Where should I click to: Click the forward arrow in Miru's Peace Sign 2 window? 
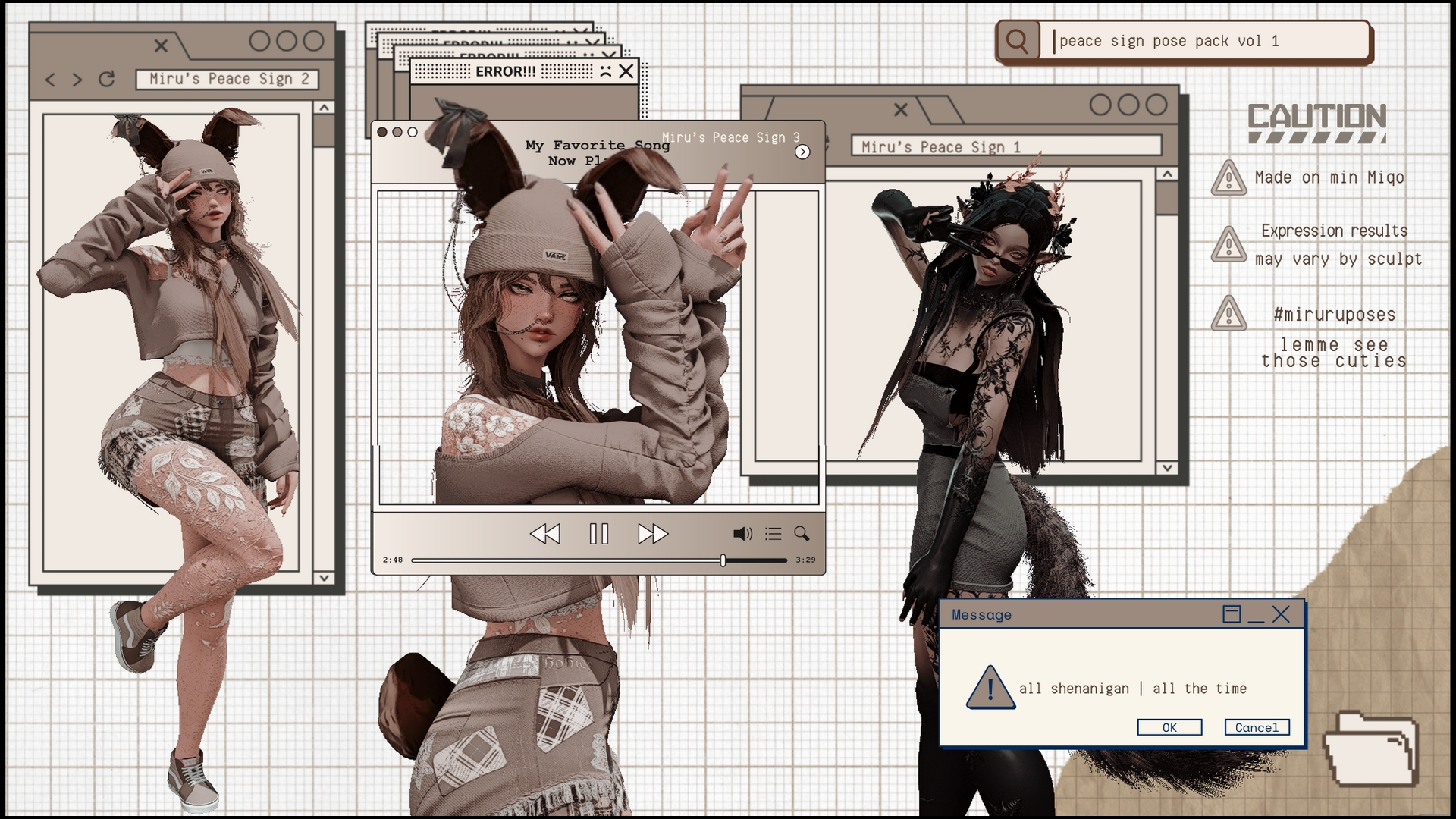77,80
